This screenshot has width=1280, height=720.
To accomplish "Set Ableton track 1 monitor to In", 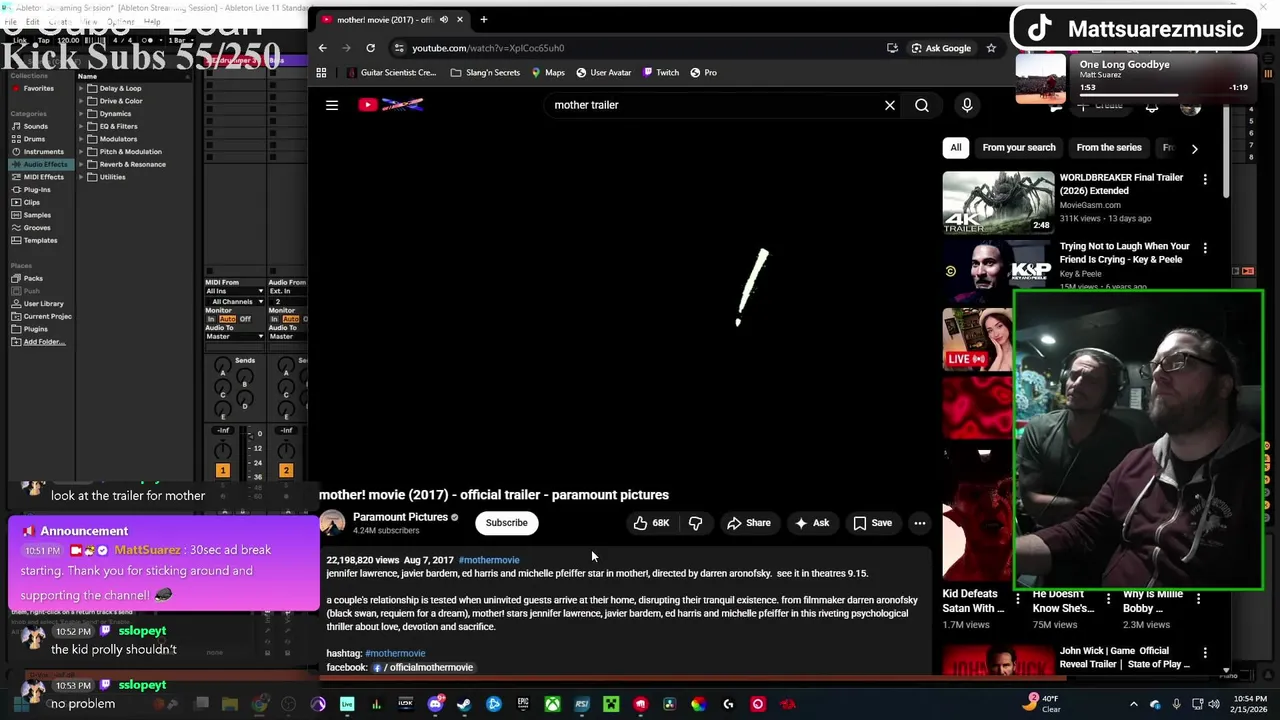I will click(x=211, y=319).
